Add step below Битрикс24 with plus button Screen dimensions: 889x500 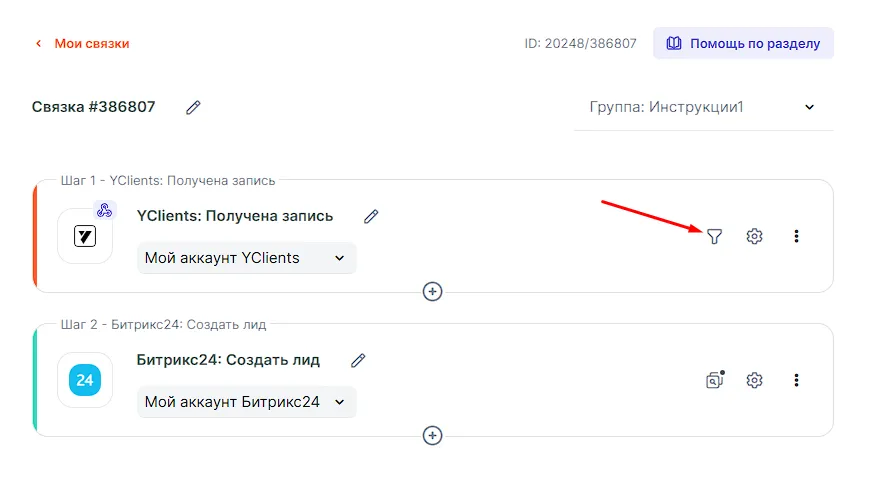pyautogui.click(x=432, y=435)
